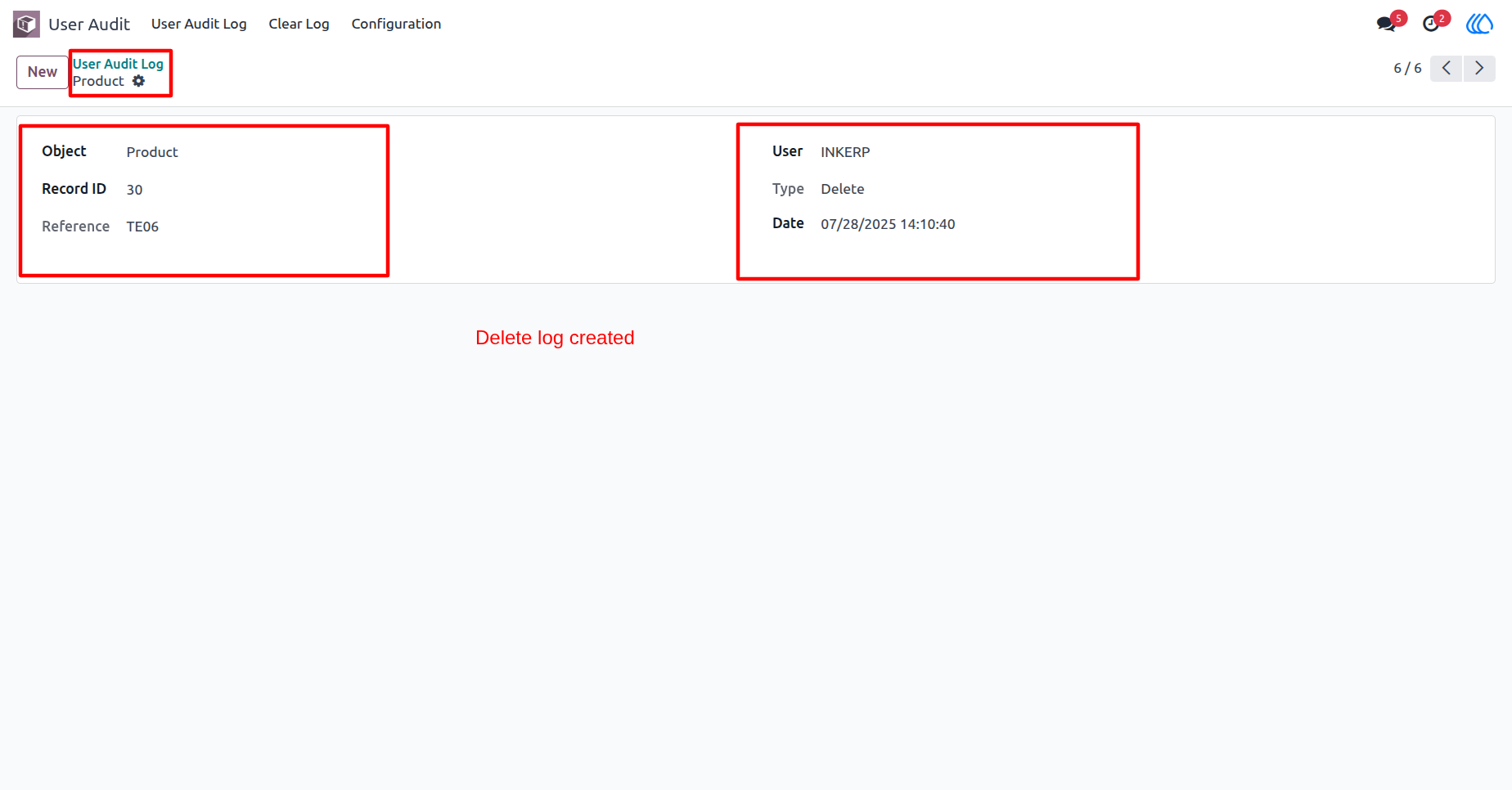Follow the User Audit Log breadcrumb link

point(118,64)
